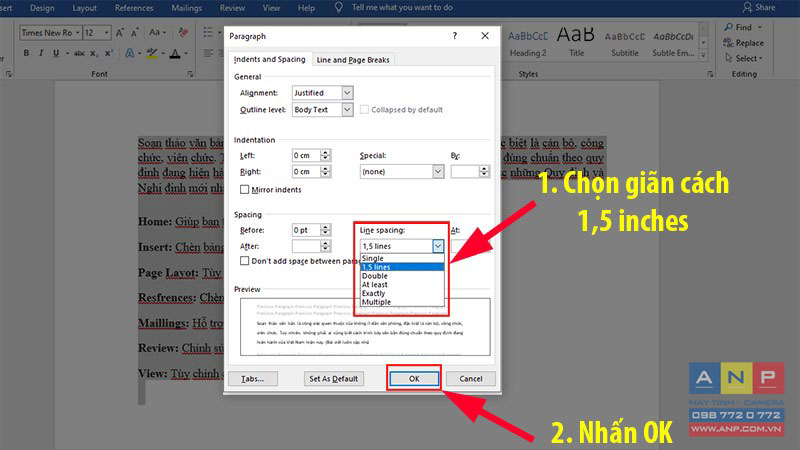
Task: Open Select menu in Editing group
Action: point(744,58)
